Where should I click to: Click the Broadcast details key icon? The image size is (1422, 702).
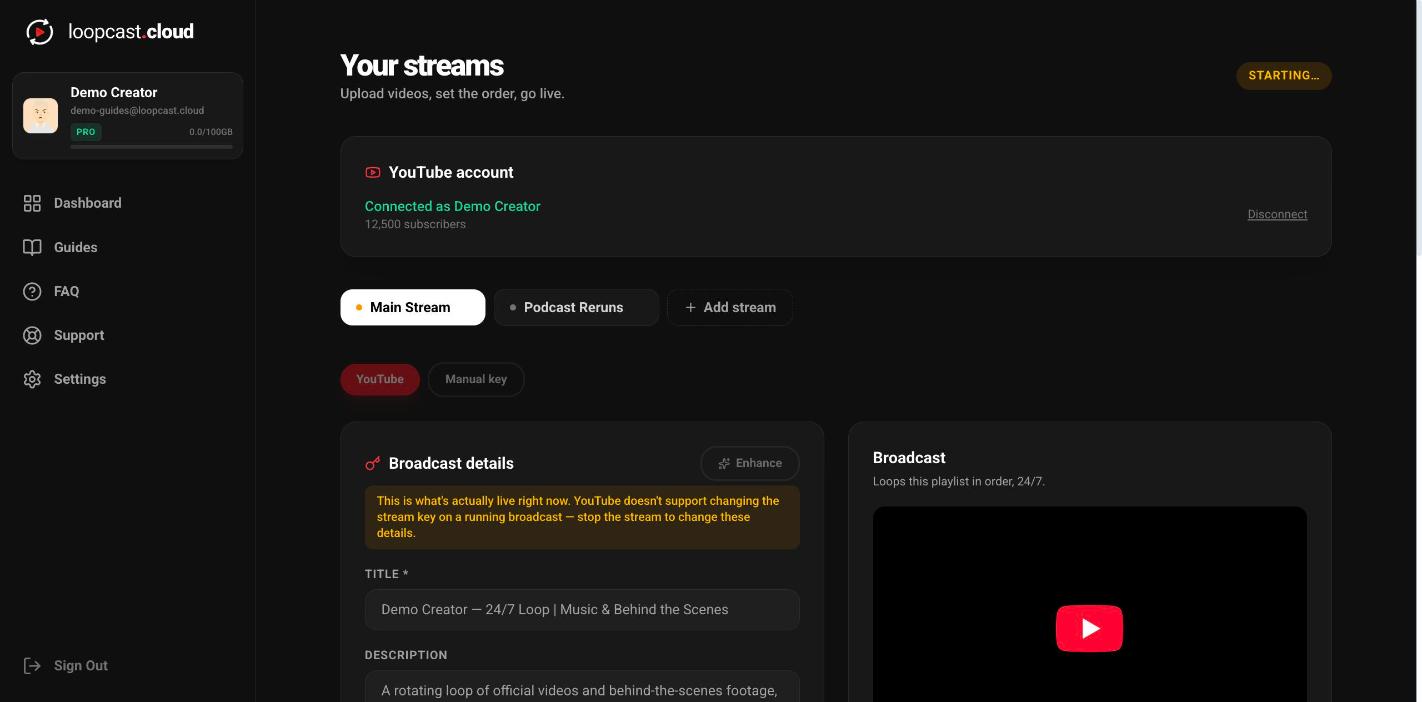373,463
